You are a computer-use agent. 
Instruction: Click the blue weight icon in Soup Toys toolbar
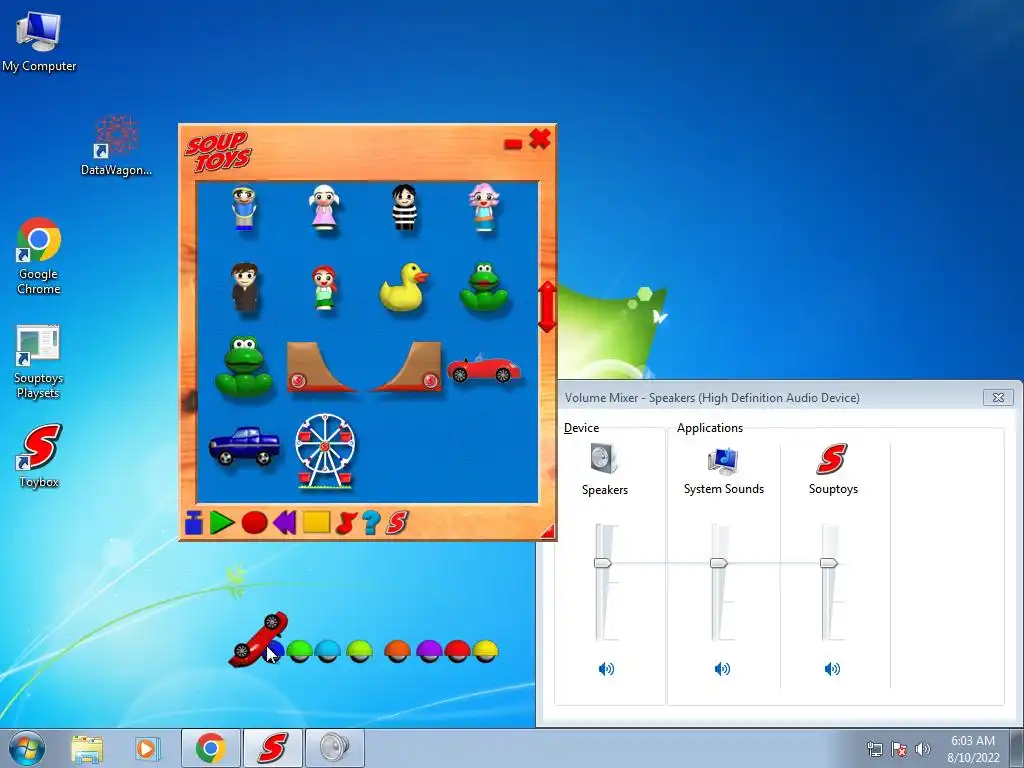coord(193,523)
